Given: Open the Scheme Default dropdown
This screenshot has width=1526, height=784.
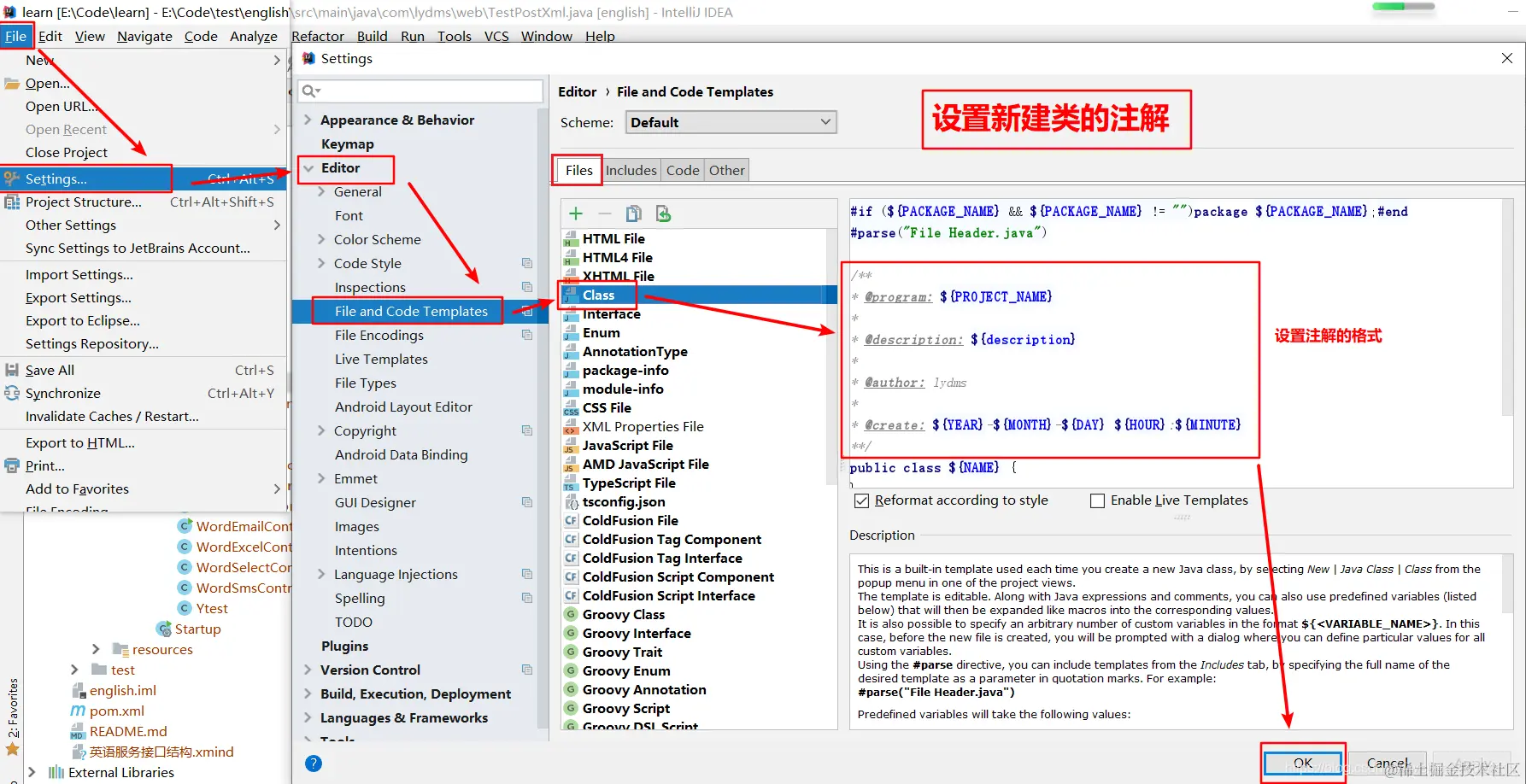Looking at the screenshot, I should tap(731, 122).
